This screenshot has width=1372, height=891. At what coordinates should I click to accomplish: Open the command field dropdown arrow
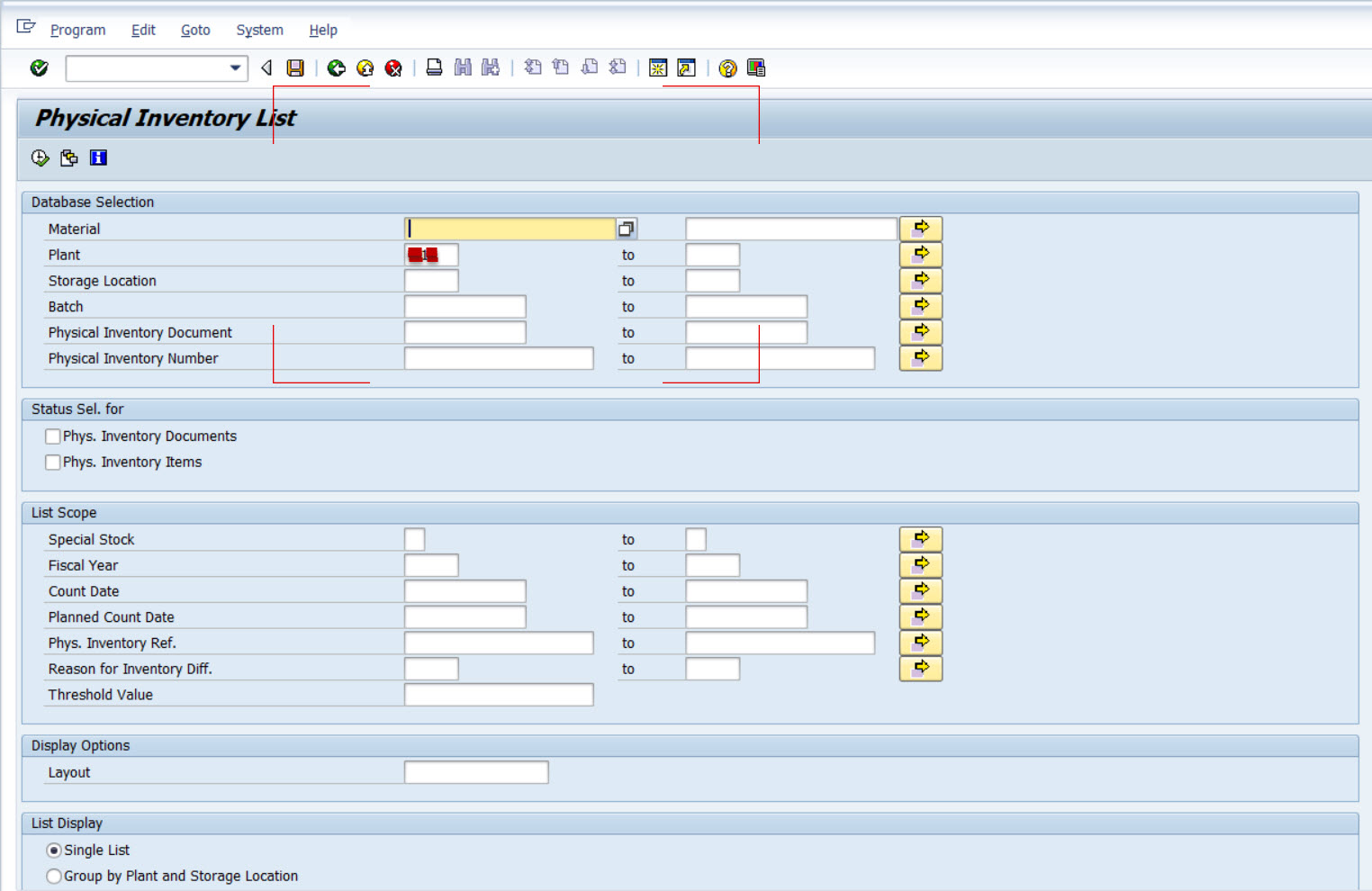(x=233, y=67)
